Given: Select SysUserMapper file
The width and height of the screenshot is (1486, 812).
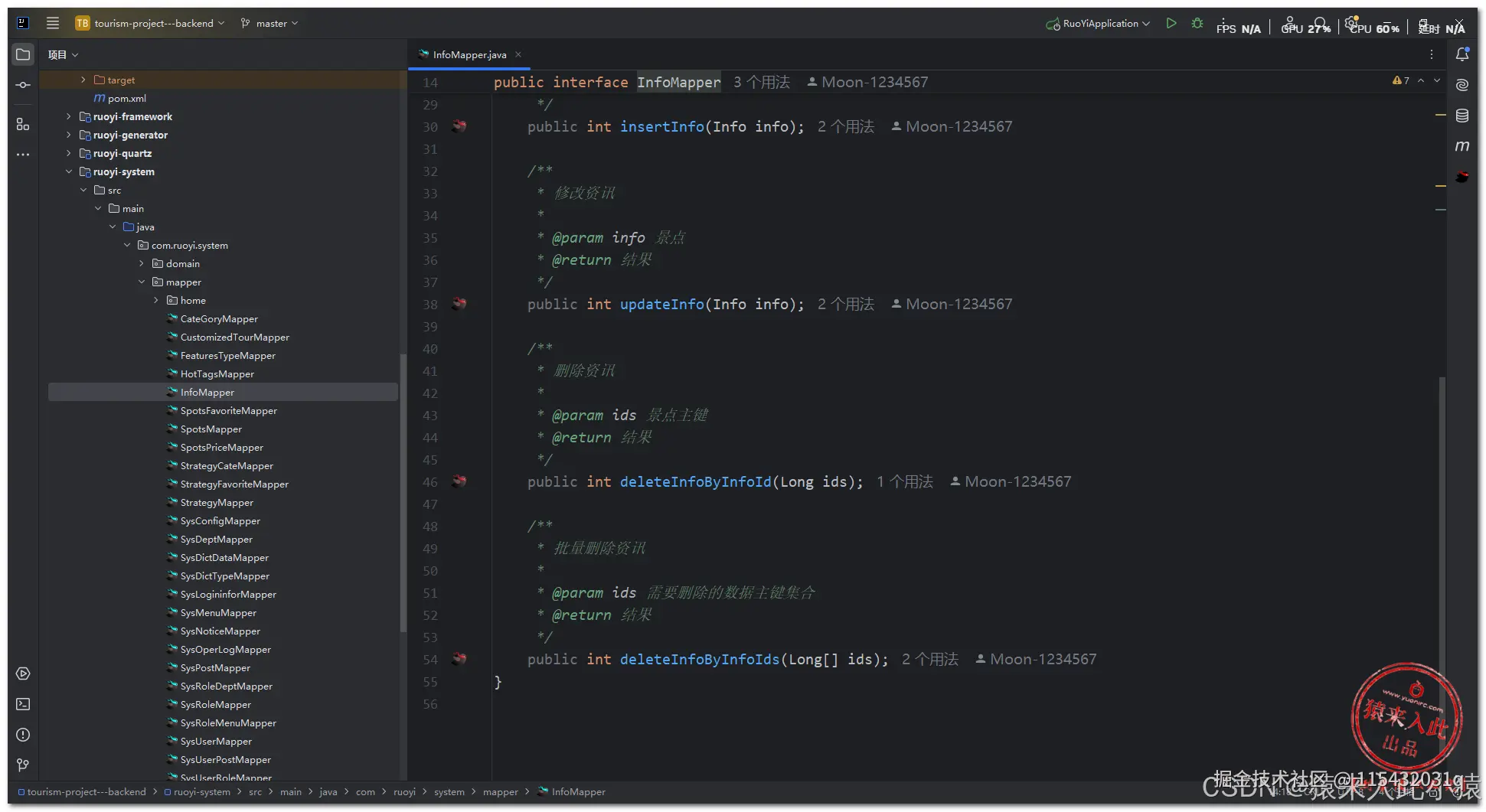Looking at the screenshot, I should tap(216, 741).
